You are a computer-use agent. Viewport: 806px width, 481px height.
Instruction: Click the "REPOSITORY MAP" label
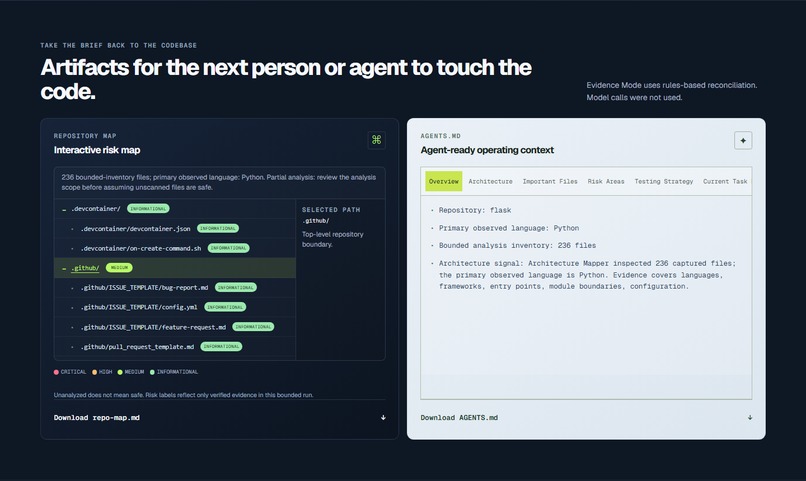coord(85,136)
